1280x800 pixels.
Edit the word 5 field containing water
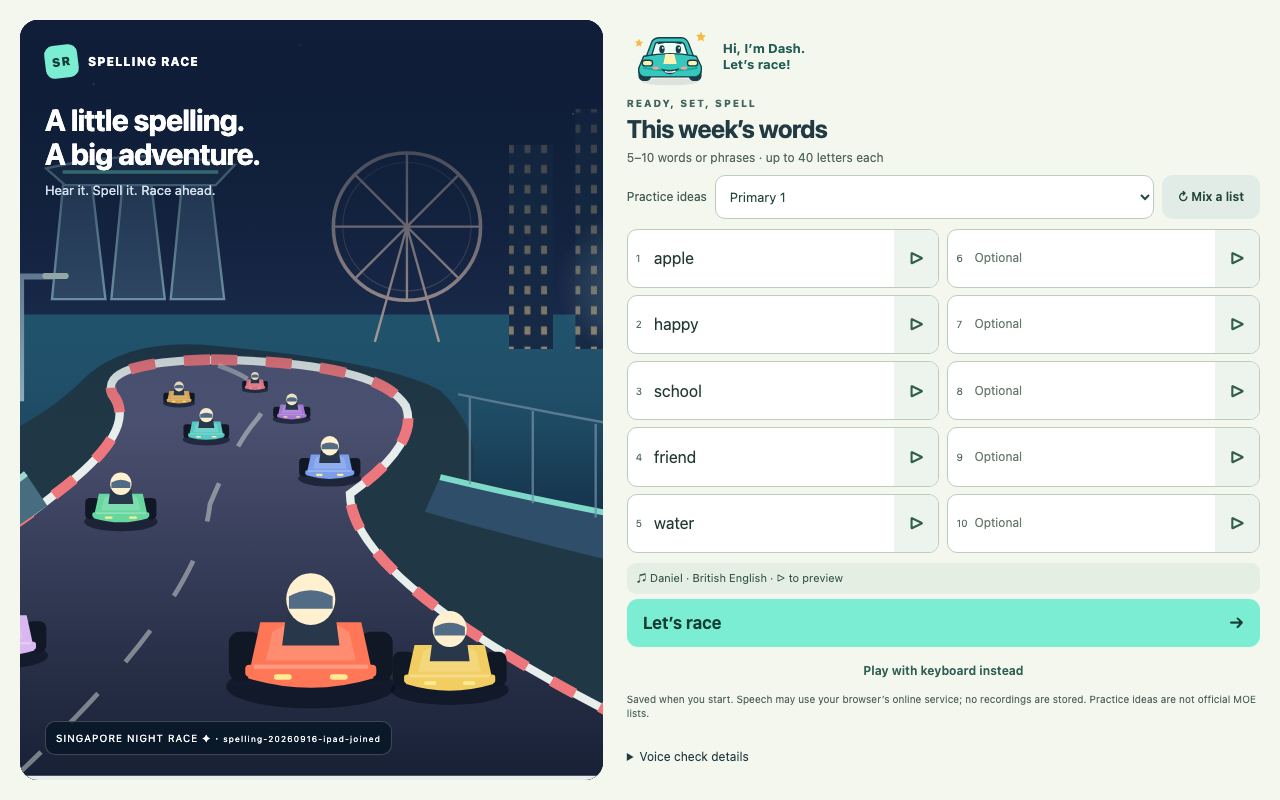click(x=772, y=523)
